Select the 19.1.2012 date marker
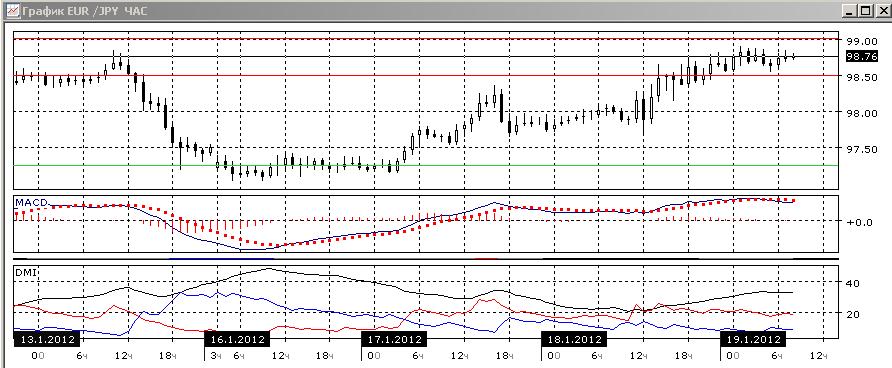Viewport: 892px width, 368px height. click(753, 340)
